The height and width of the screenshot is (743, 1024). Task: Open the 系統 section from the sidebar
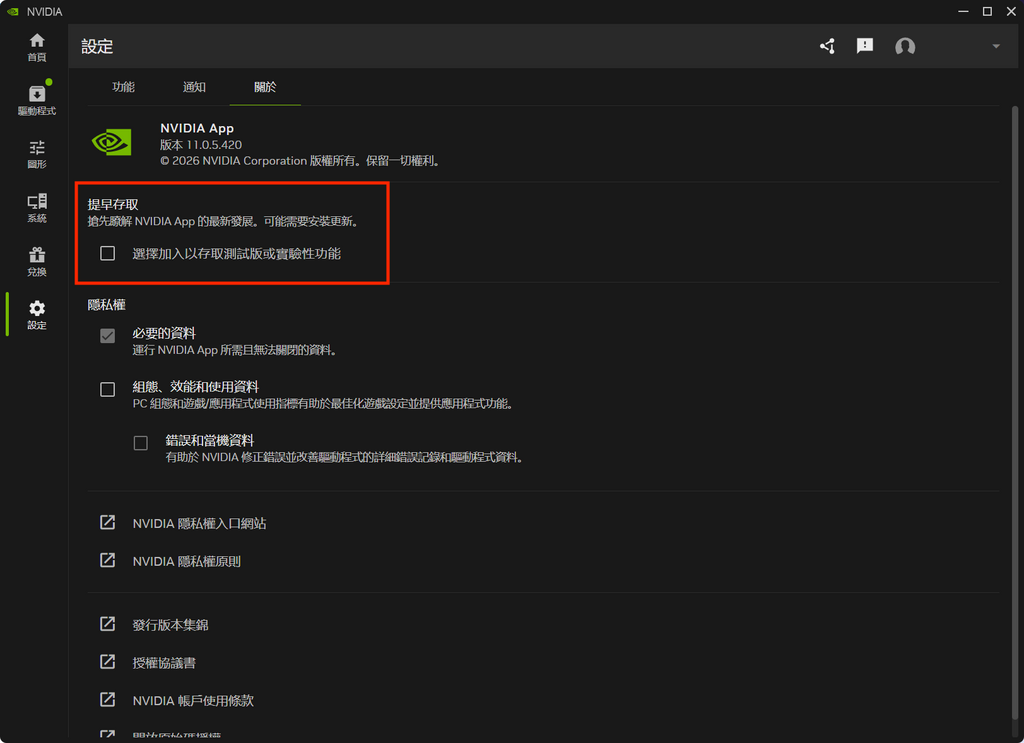click(x=36, y=208)
